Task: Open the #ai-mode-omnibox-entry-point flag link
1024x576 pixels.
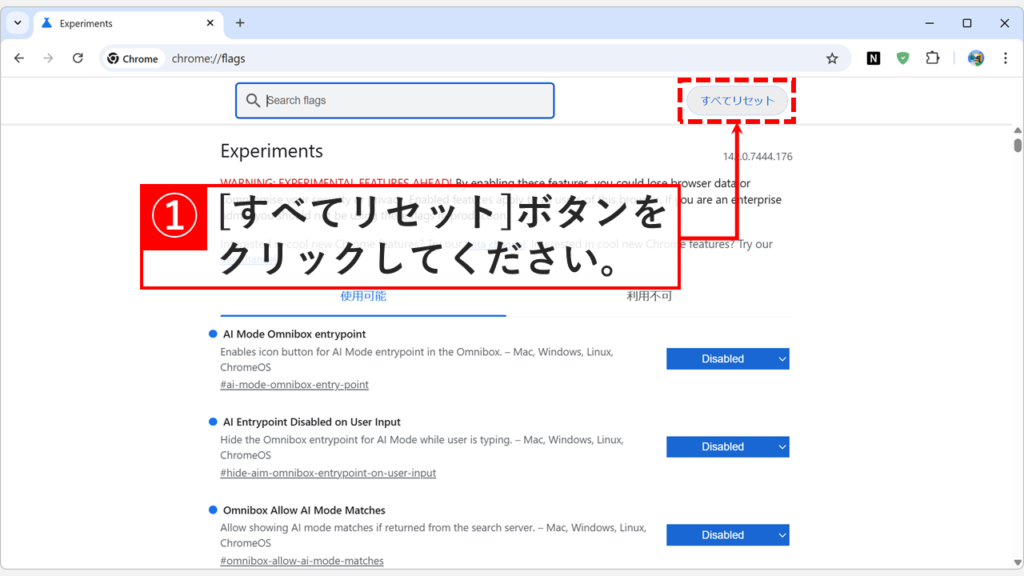Action: [294, 384]
